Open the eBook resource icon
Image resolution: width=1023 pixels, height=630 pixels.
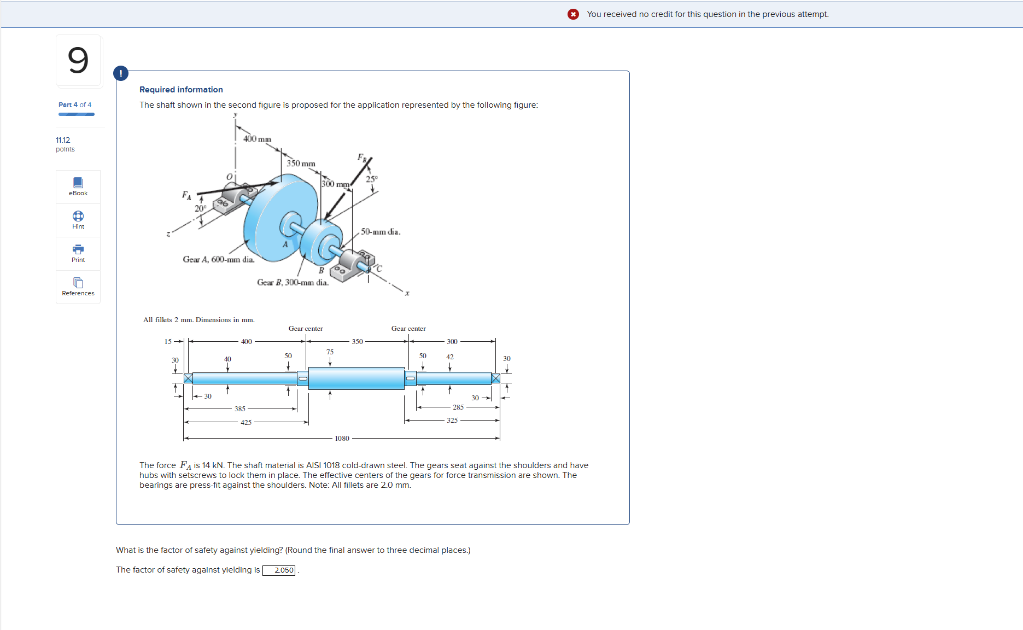point(78,182)
